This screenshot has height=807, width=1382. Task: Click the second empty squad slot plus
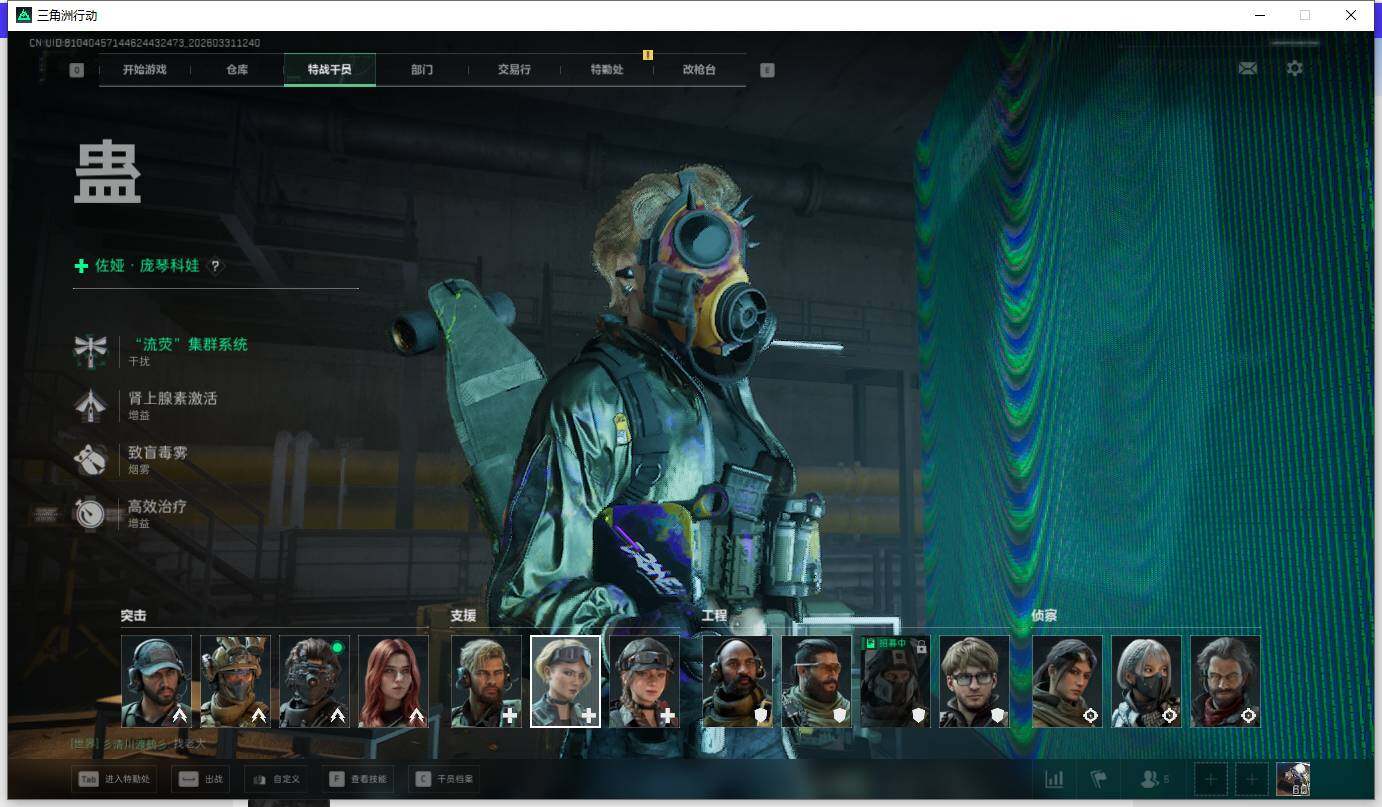pos(1252,779)
